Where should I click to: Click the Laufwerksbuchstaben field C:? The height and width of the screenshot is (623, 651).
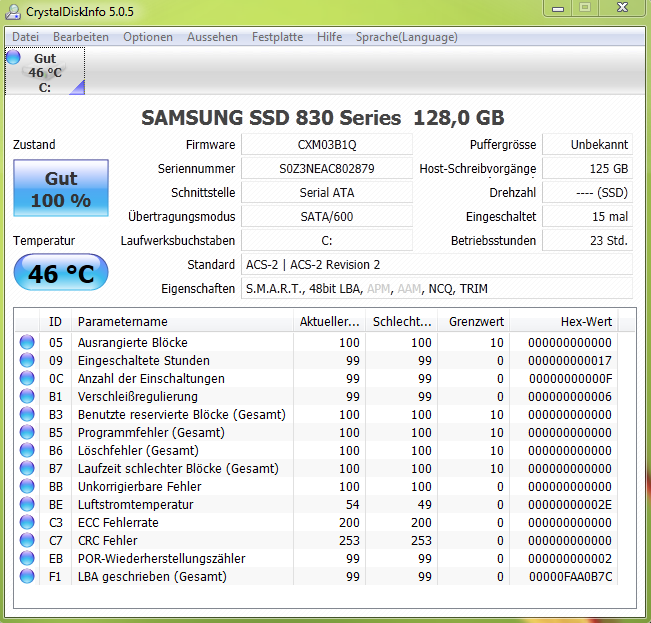pos(327,240)
